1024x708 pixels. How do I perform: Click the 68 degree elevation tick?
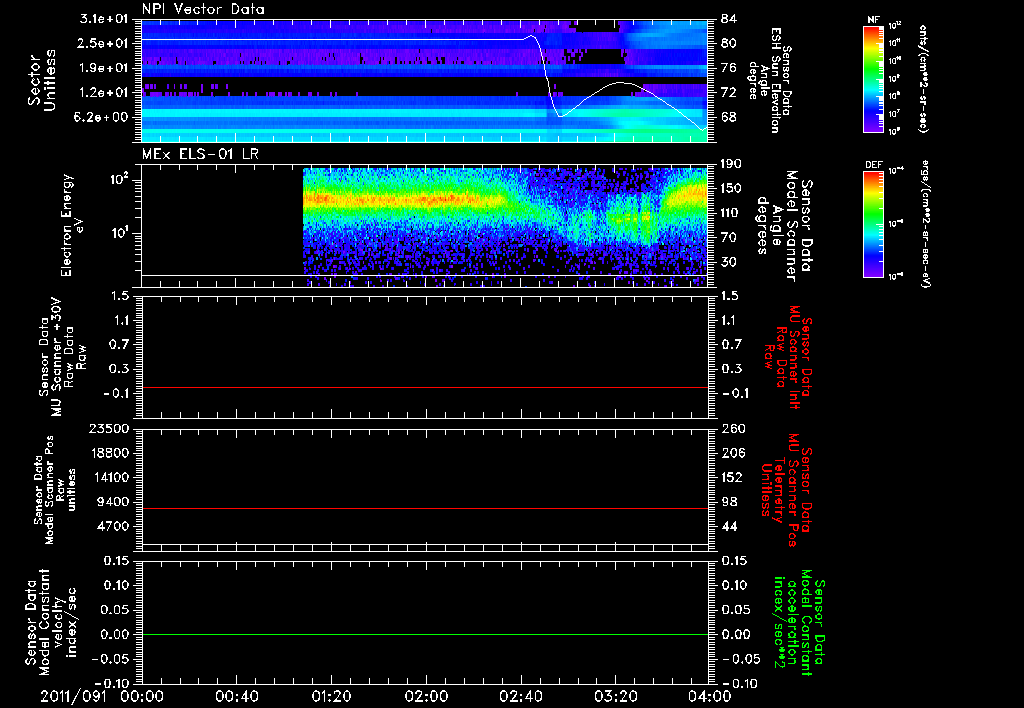point(729,118)
